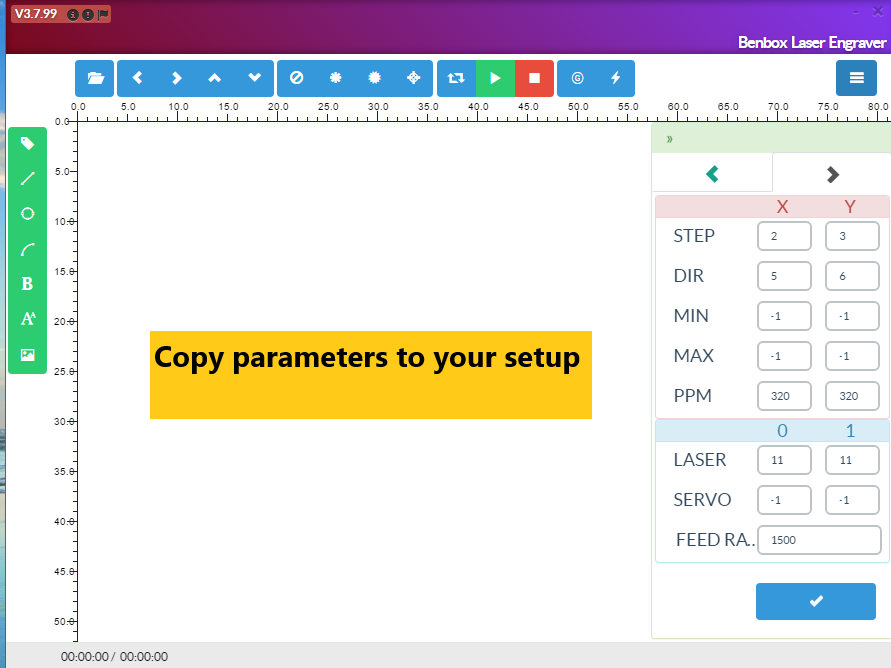Select the Ellipse drawing tool
The image size is (891, 668).
(27, 213)
